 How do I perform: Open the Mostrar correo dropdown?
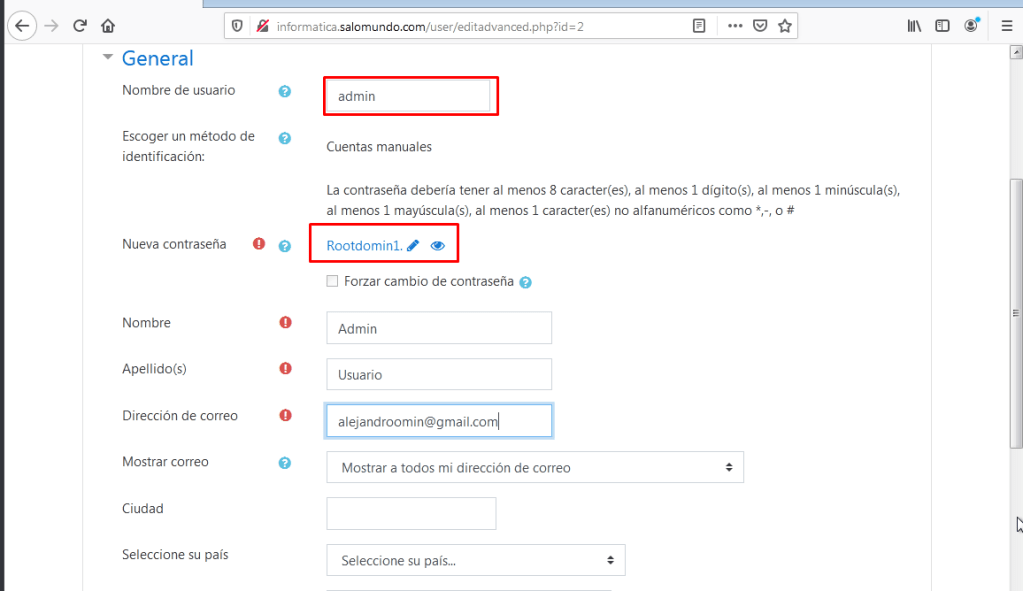tap(535, 467)
